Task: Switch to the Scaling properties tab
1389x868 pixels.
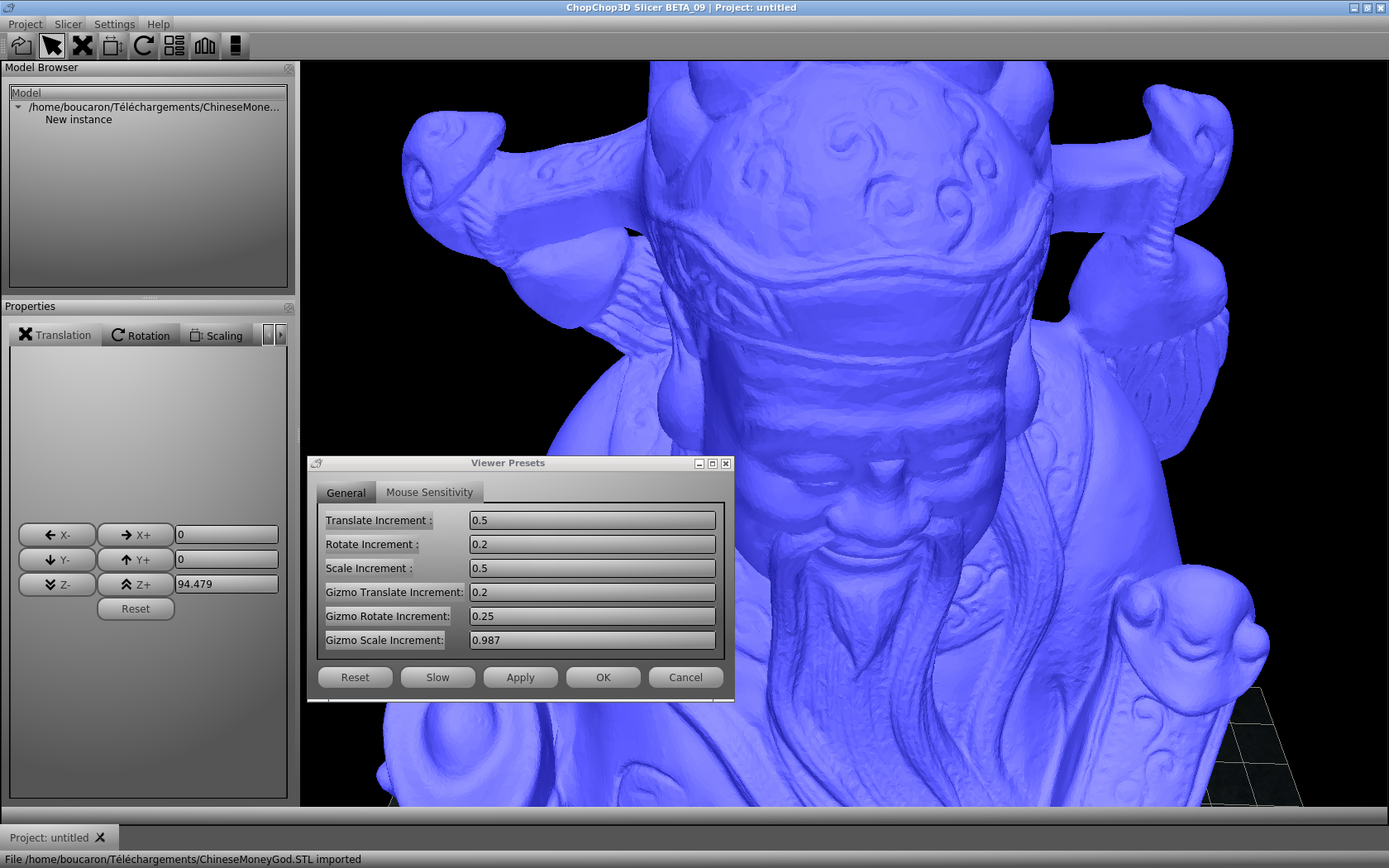Action: [x=217, y=336]
